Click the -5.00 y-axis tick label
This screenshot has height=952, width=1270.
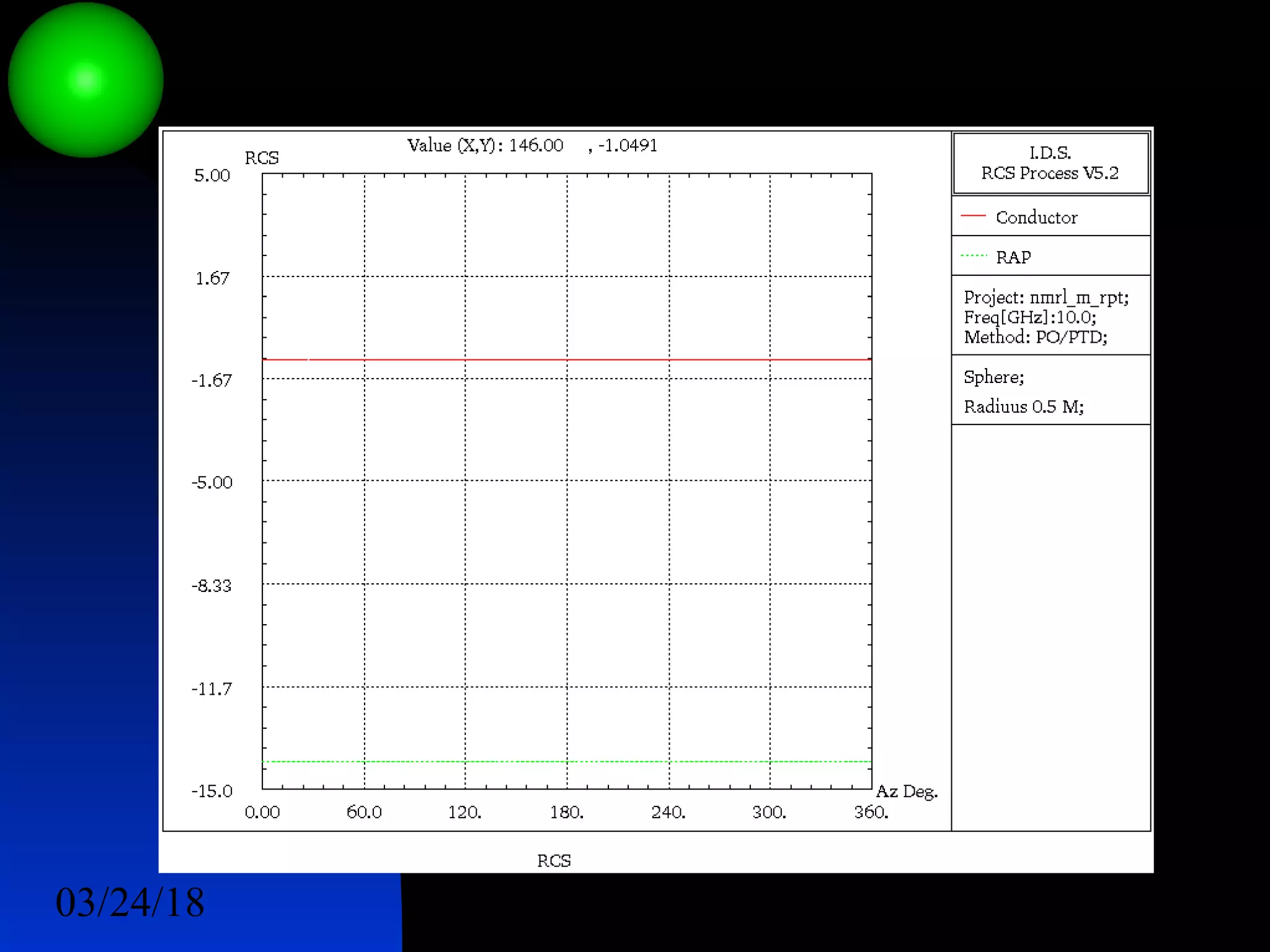click(x=212, y=482)
